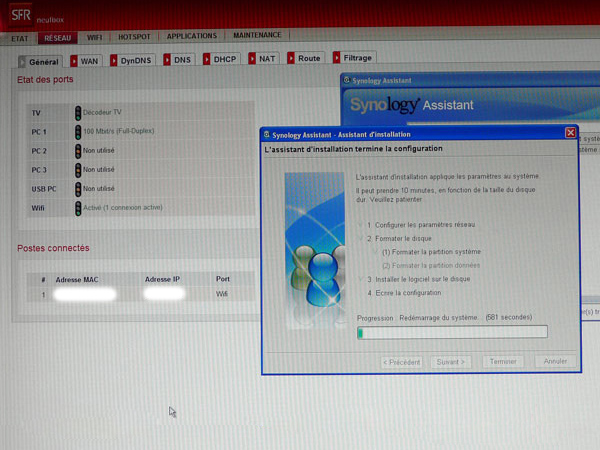The image size is (600, 450).
Task: Click the Synology Assistant logo banner
Action: pos(412,105)
